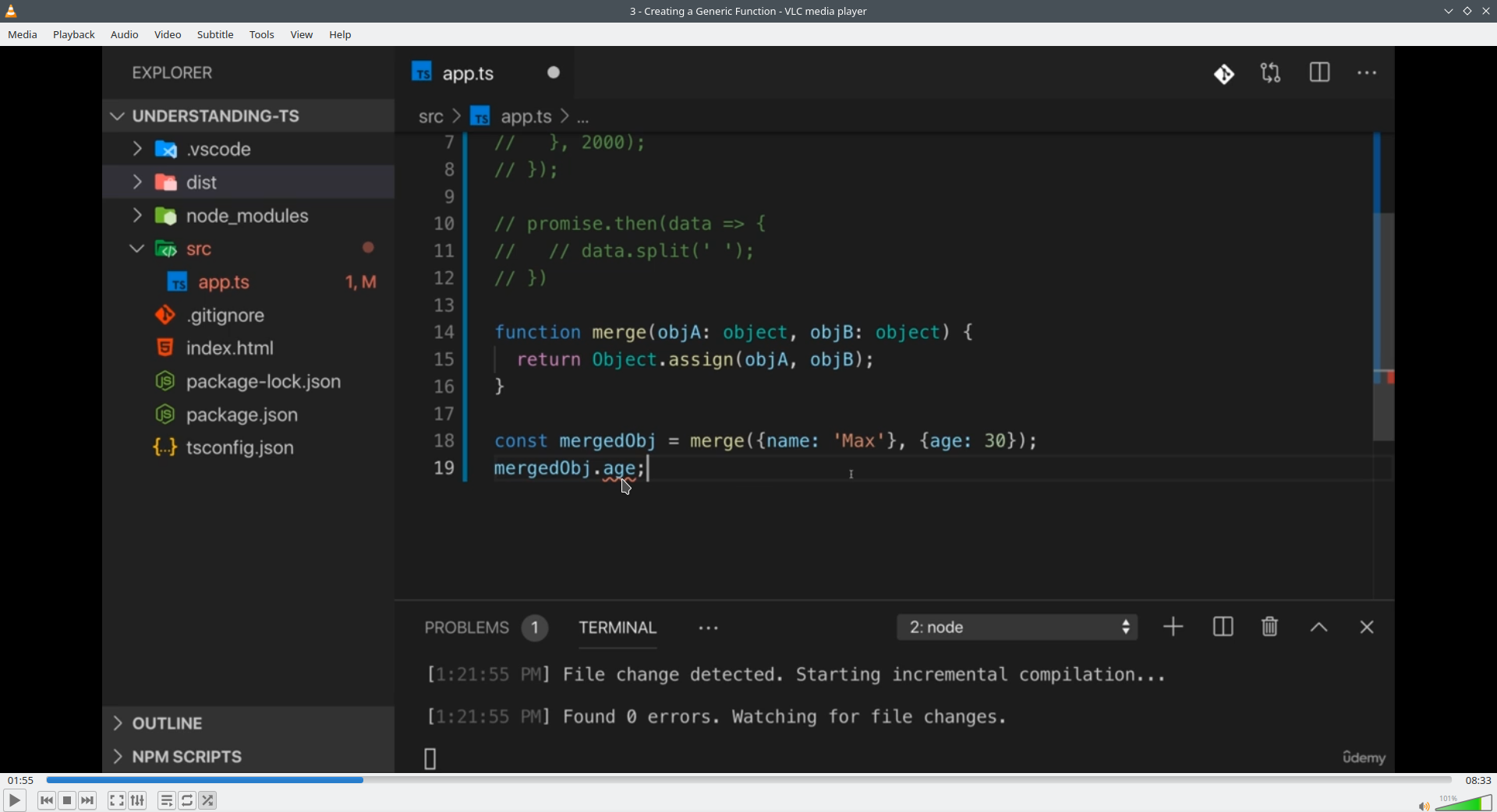Open the package-lock.json file
1497x812 pixels.
click(x=249, y=382)
